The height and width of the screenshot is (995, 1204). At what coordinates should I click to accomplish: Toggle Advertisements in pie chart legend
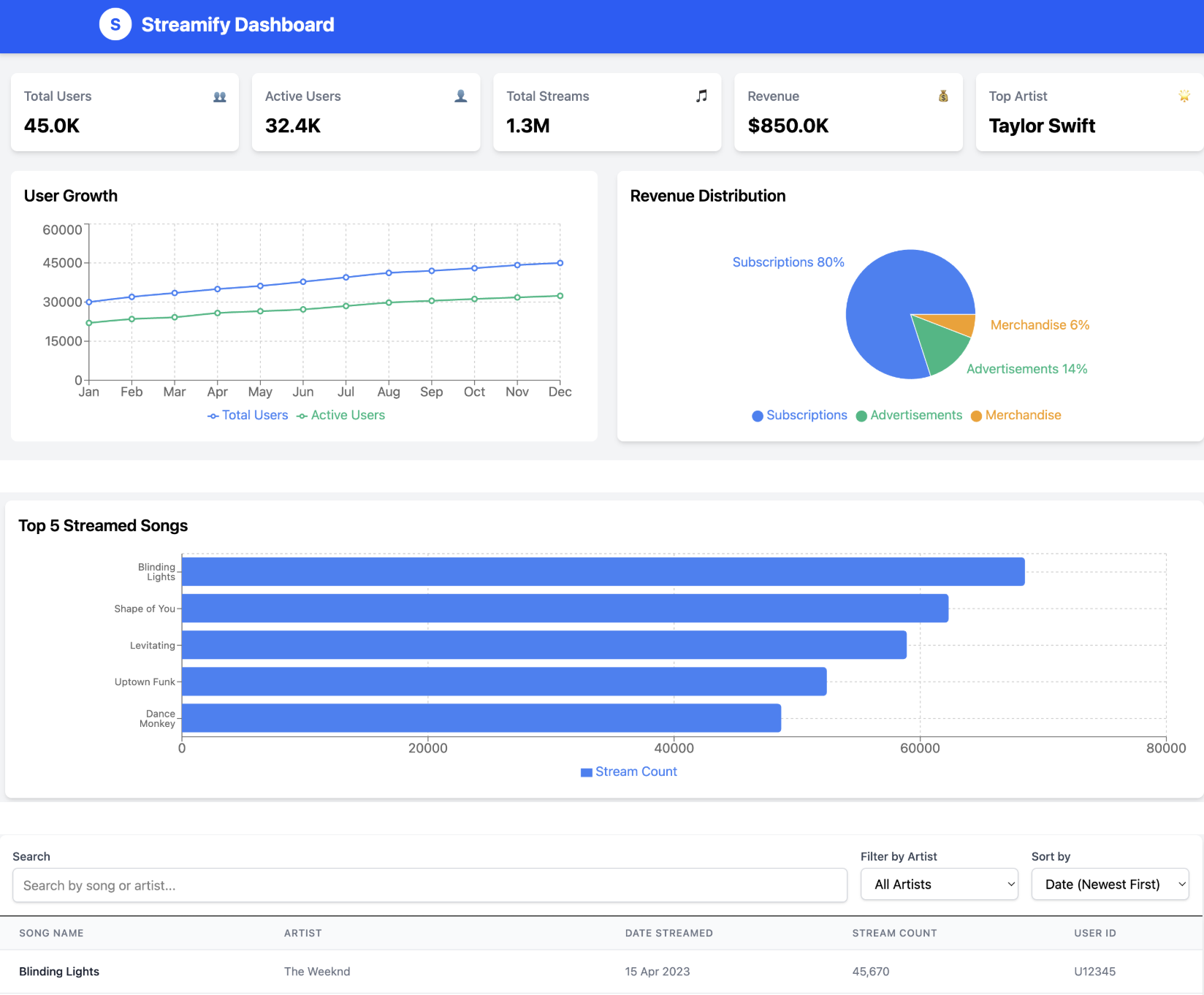(x=909, y=415)
